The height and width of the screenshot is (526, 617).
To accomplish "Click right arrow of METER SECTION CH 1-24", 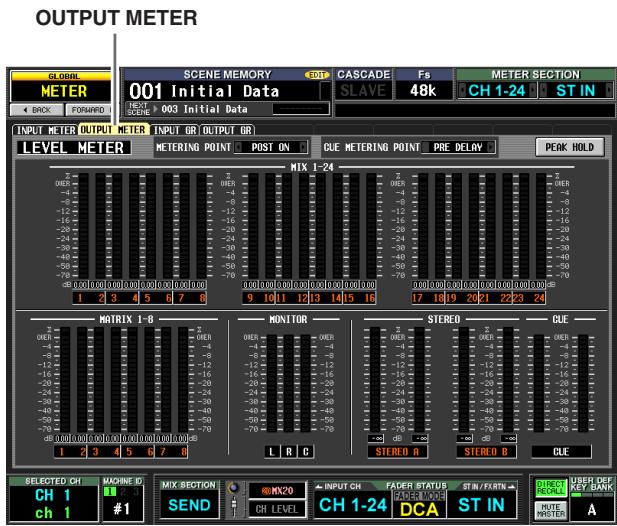I will 532,90.
